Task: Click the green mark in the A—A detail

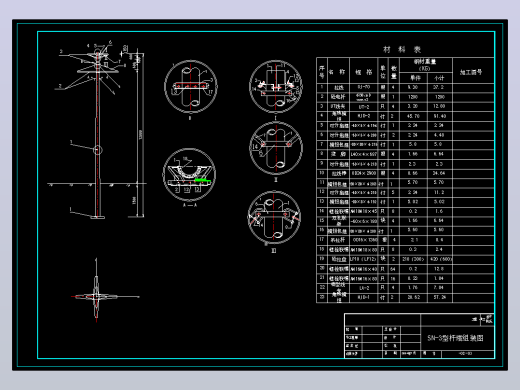Action: (x=203, y=180)
